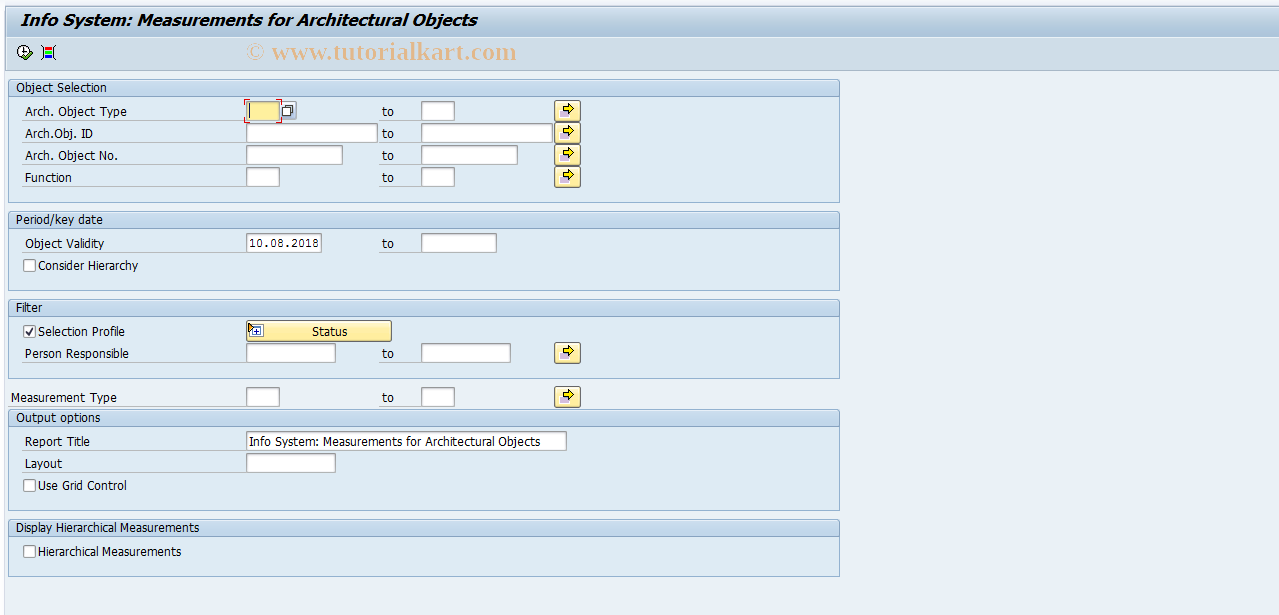Focus the Arch. Object Type from field
Screen dimensions: 1279x615
[x=263, y=111]
